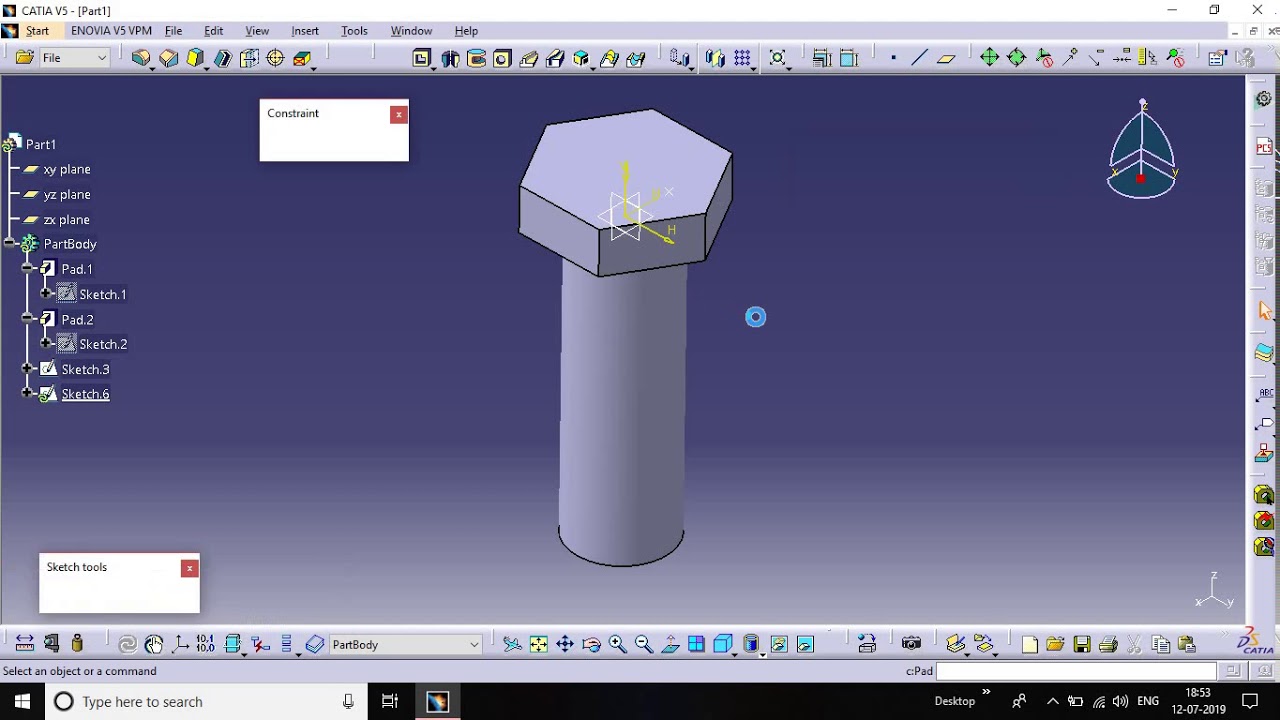Select the Draft Angle tool
This screenshot has width=1280, height=720.
pos(195,58)
